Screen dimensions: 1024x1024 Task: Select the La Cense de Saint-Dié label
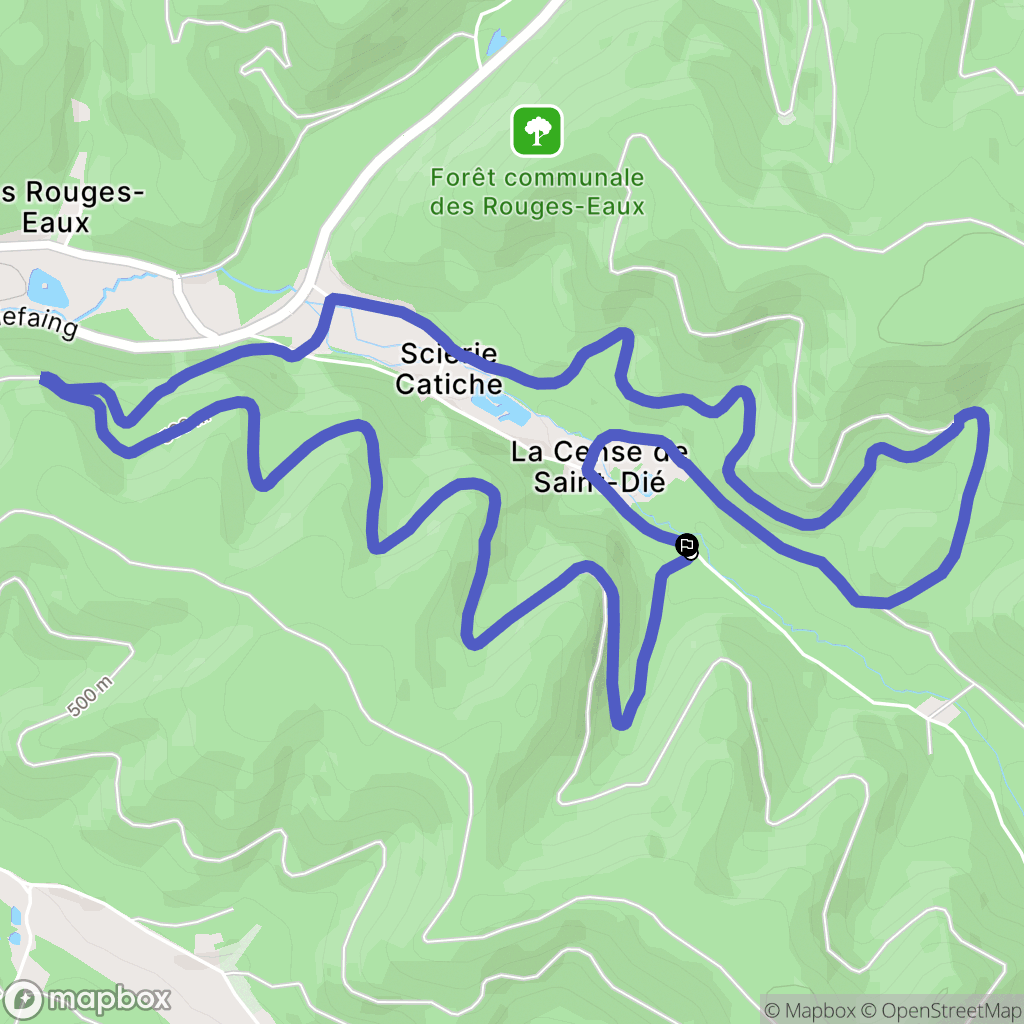599,466
